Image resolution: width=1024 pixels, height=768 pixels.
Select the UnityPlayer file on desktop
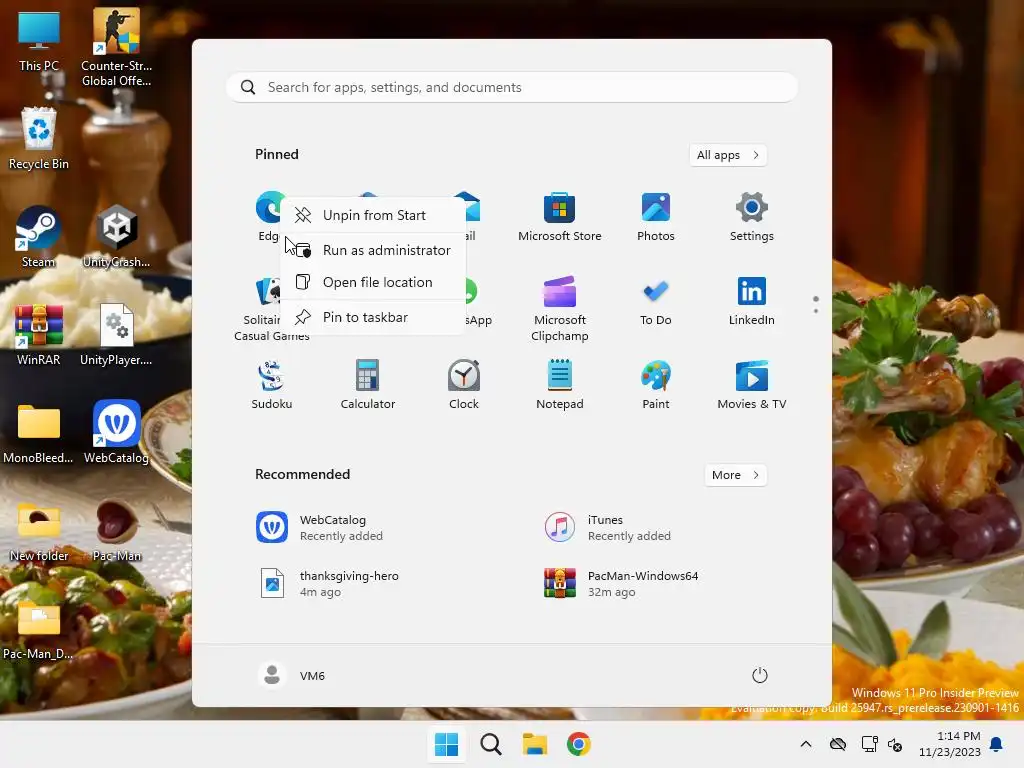(x=116, y=334)
